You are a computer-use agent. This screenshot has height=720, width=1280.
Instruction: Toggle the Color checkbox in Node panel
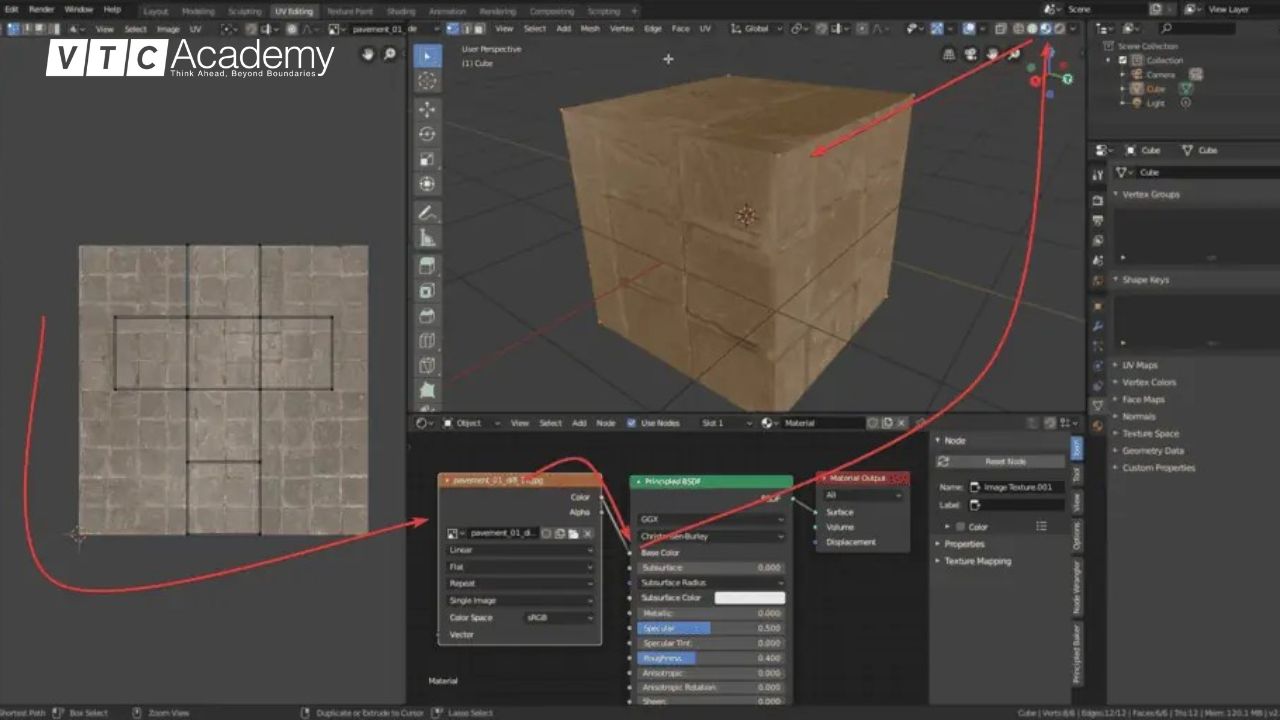click(x=961, y=526)
